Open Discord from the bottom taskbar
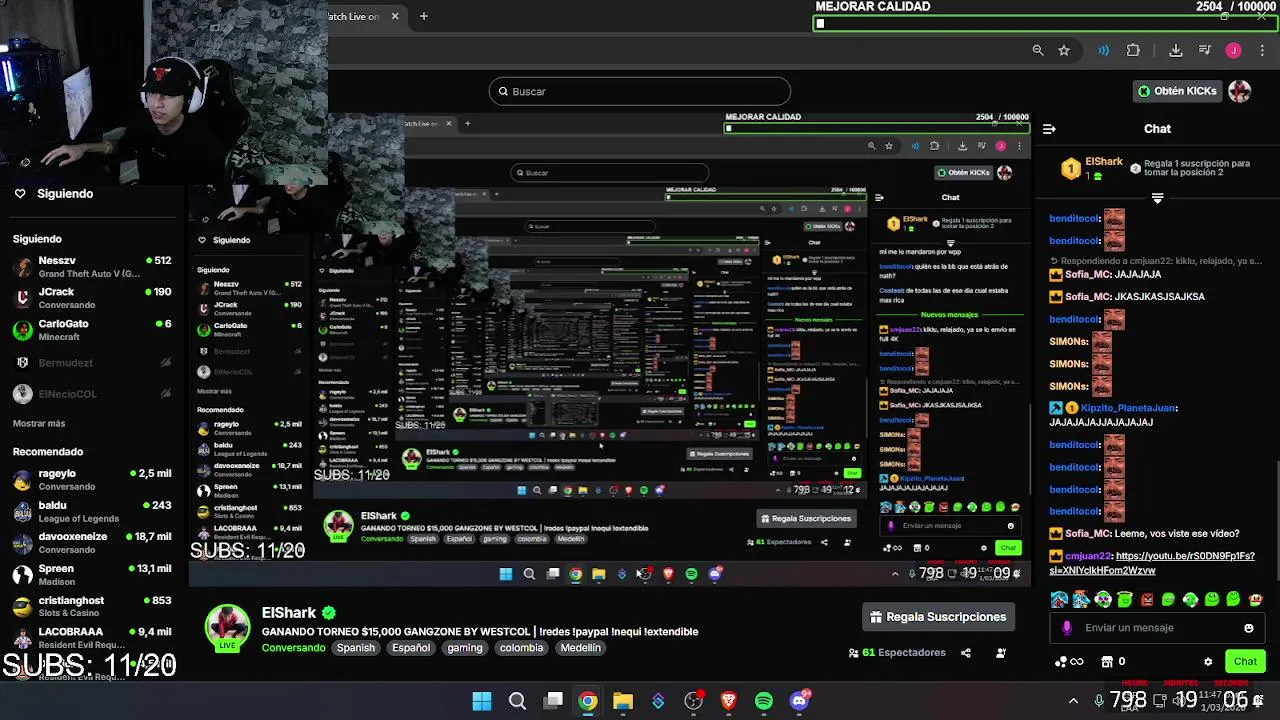The width and height of the screenshot is (1280, 720). click(x=800, y=701)
